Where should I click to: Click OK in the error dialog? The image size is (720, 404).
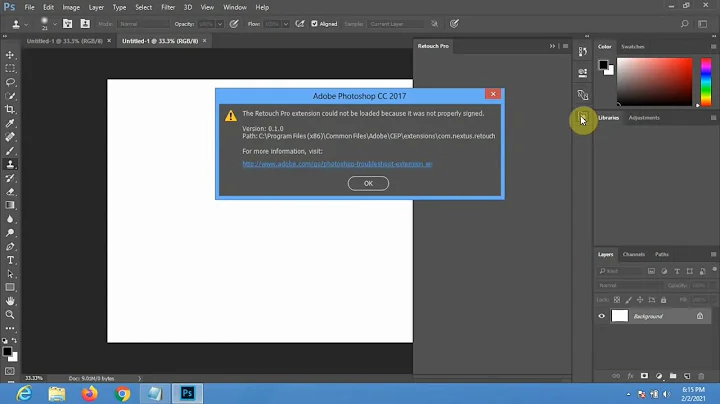pos(368,183)
